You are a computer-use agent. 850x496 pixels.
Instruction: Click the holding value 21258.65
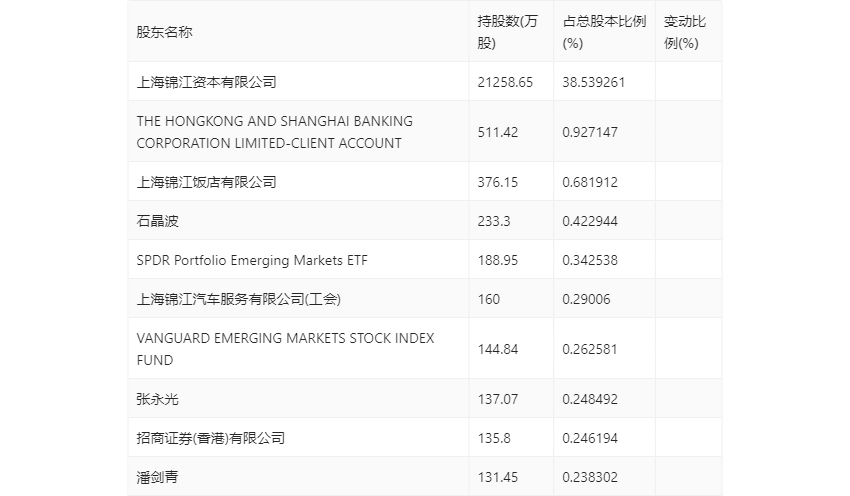click(505, 82)
